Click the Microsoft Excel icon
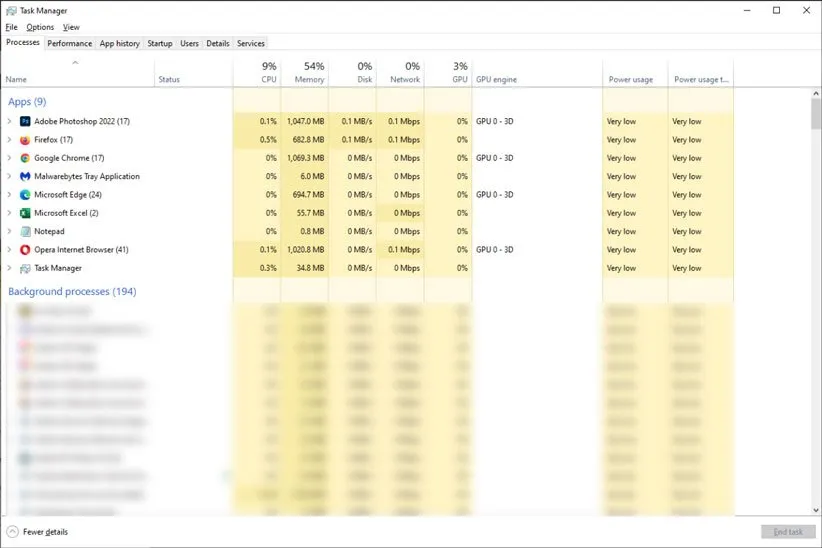The height and width of the screenshot is (548, 822). (25, 213)
